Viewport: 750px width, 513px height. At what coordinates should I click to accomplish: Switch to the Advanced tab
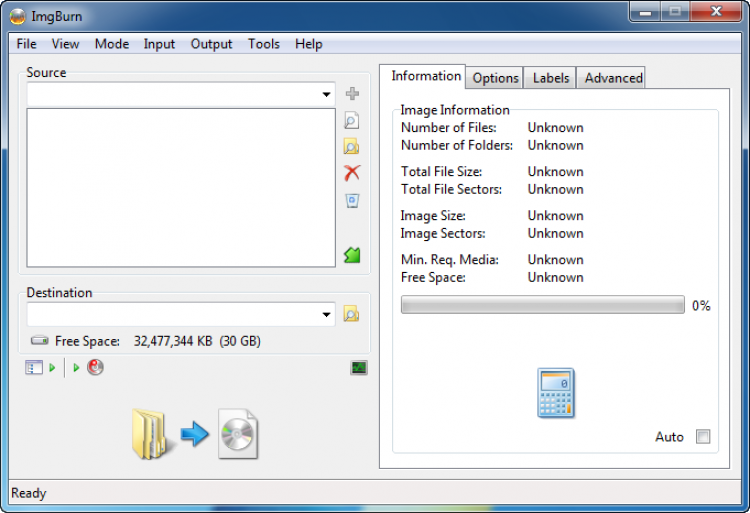[x=613, y=78]
